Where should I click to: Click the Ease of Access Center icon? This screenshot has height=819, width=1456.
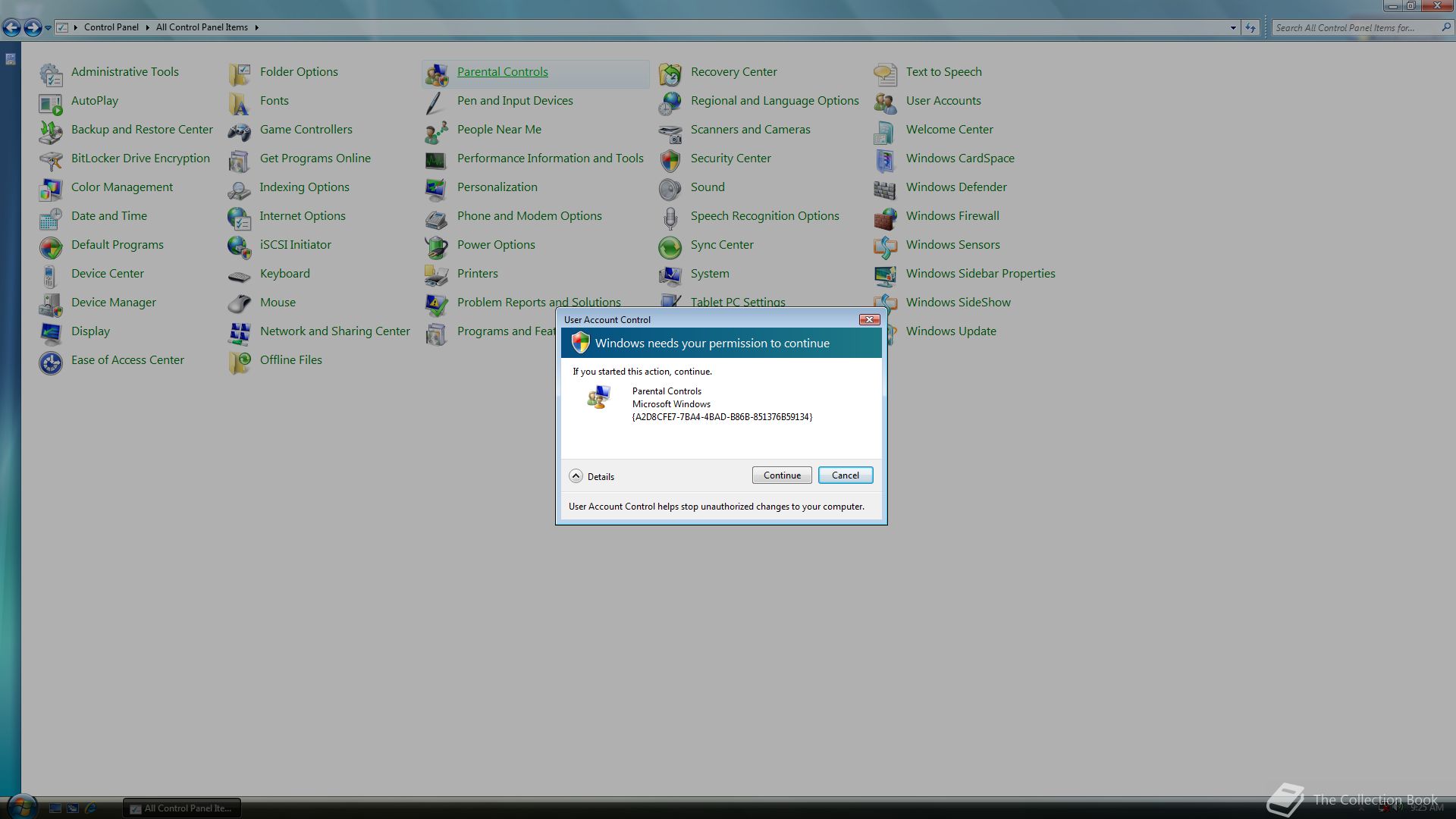tap(51, 362)
